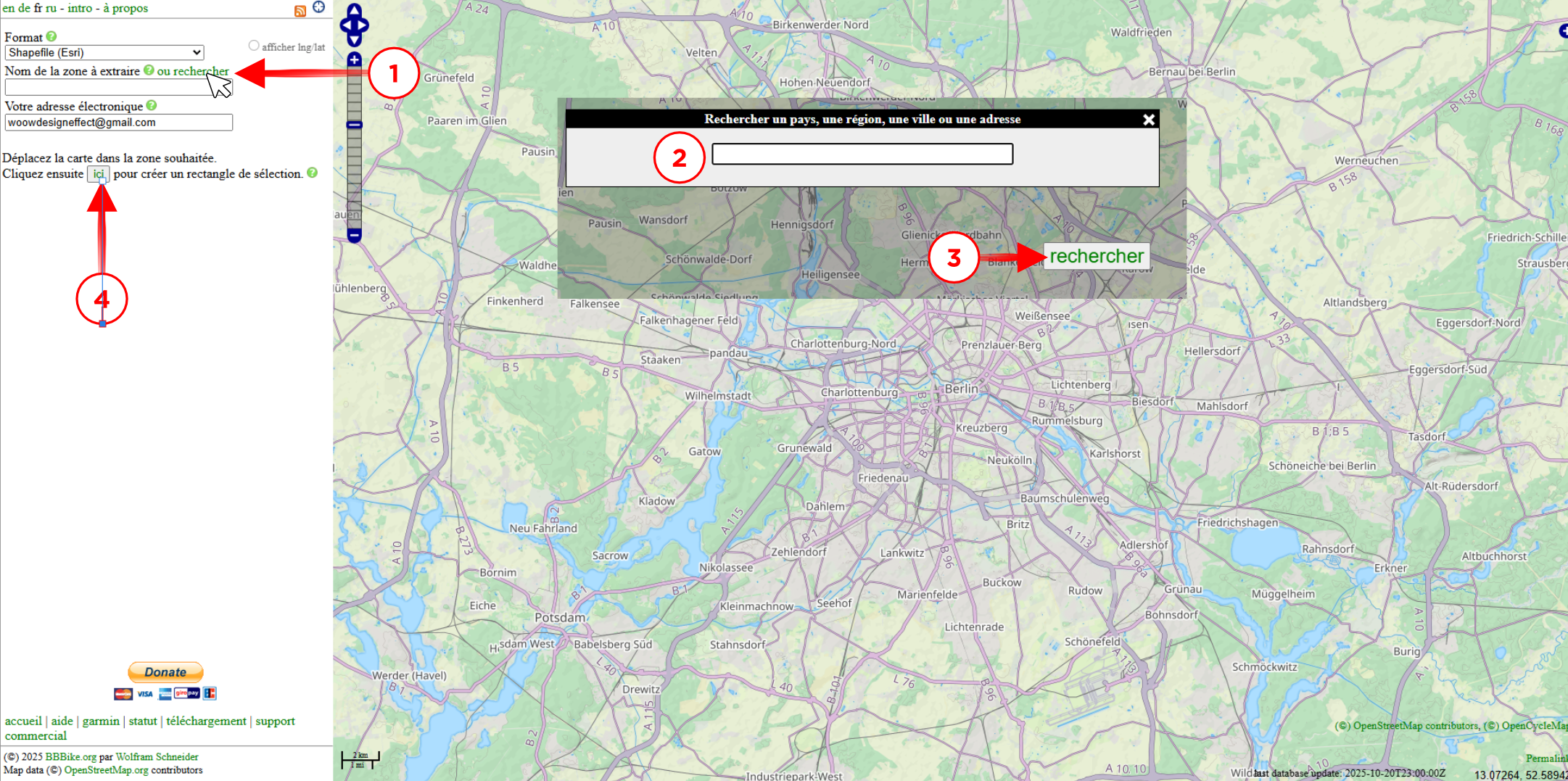Close the Rechercher search dialog
Viewport: 1568px width, 781px height.
click(x=1149, y=120)
